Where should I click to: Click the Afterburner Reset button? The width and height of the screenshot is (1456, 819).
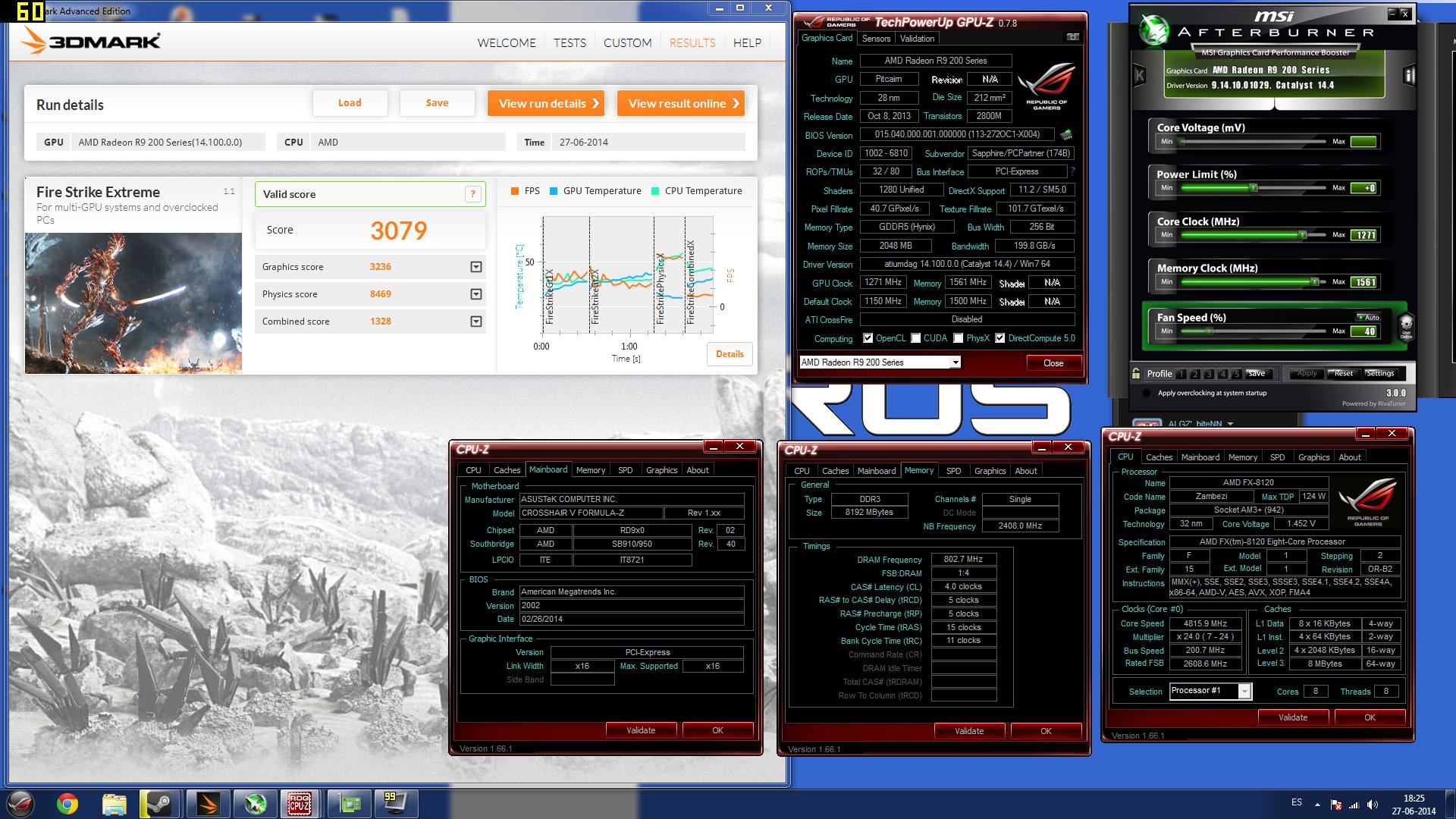click(x=1343, y=373)
